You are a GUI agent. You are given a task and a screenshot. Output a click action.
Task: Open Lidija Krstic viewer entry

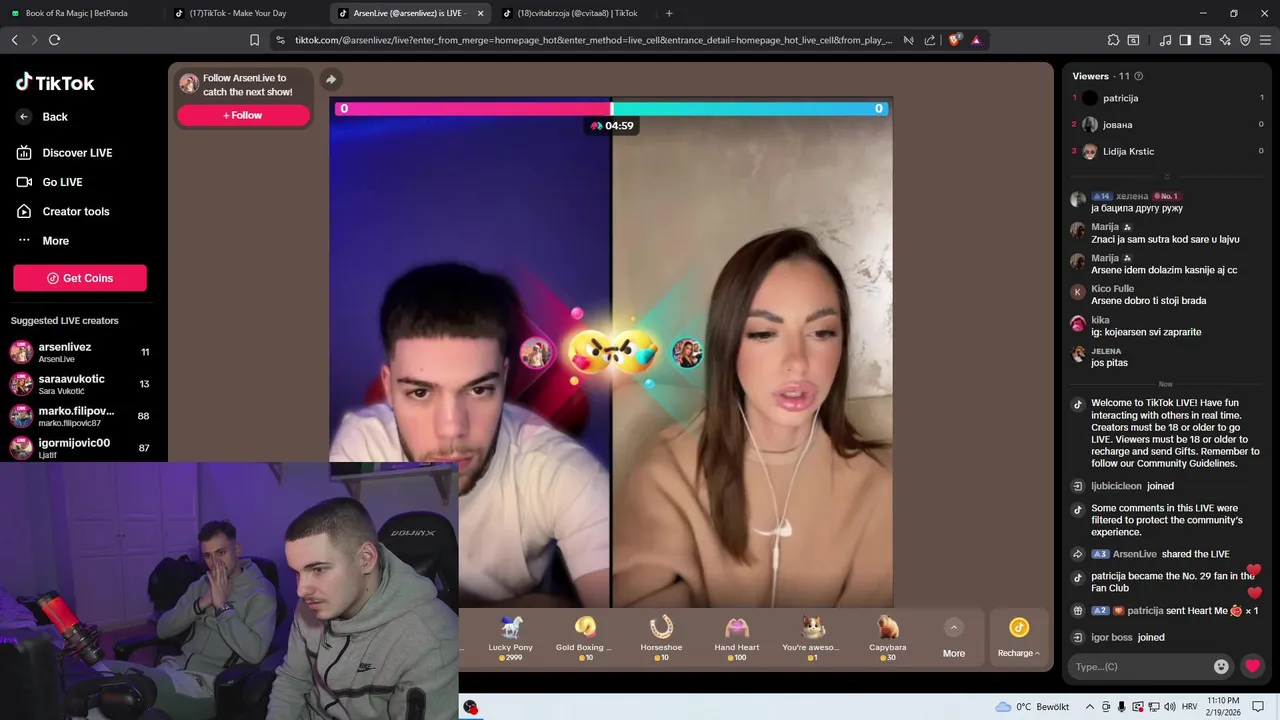coord(1167,151)
